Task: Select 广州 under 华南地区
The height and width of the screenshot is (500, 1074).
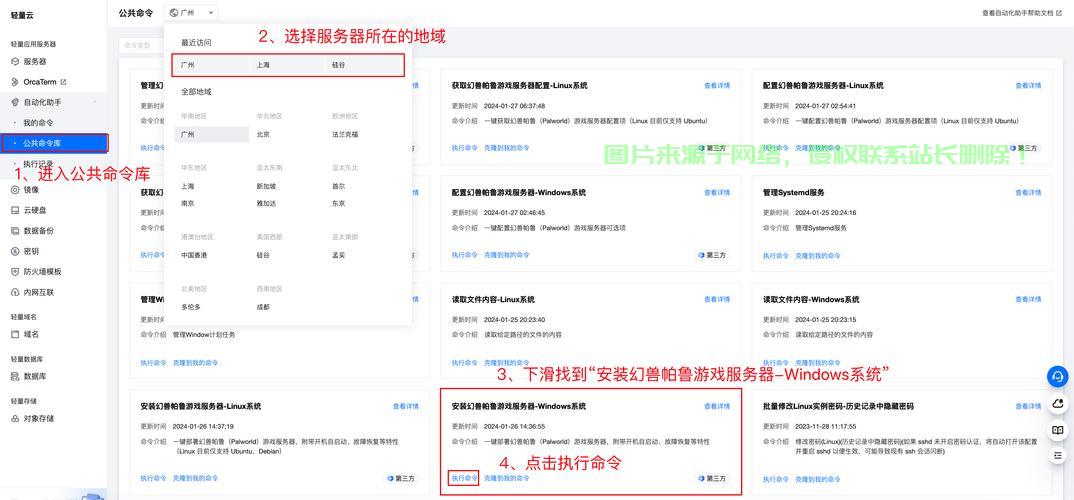Action: (x=212, y=134)
